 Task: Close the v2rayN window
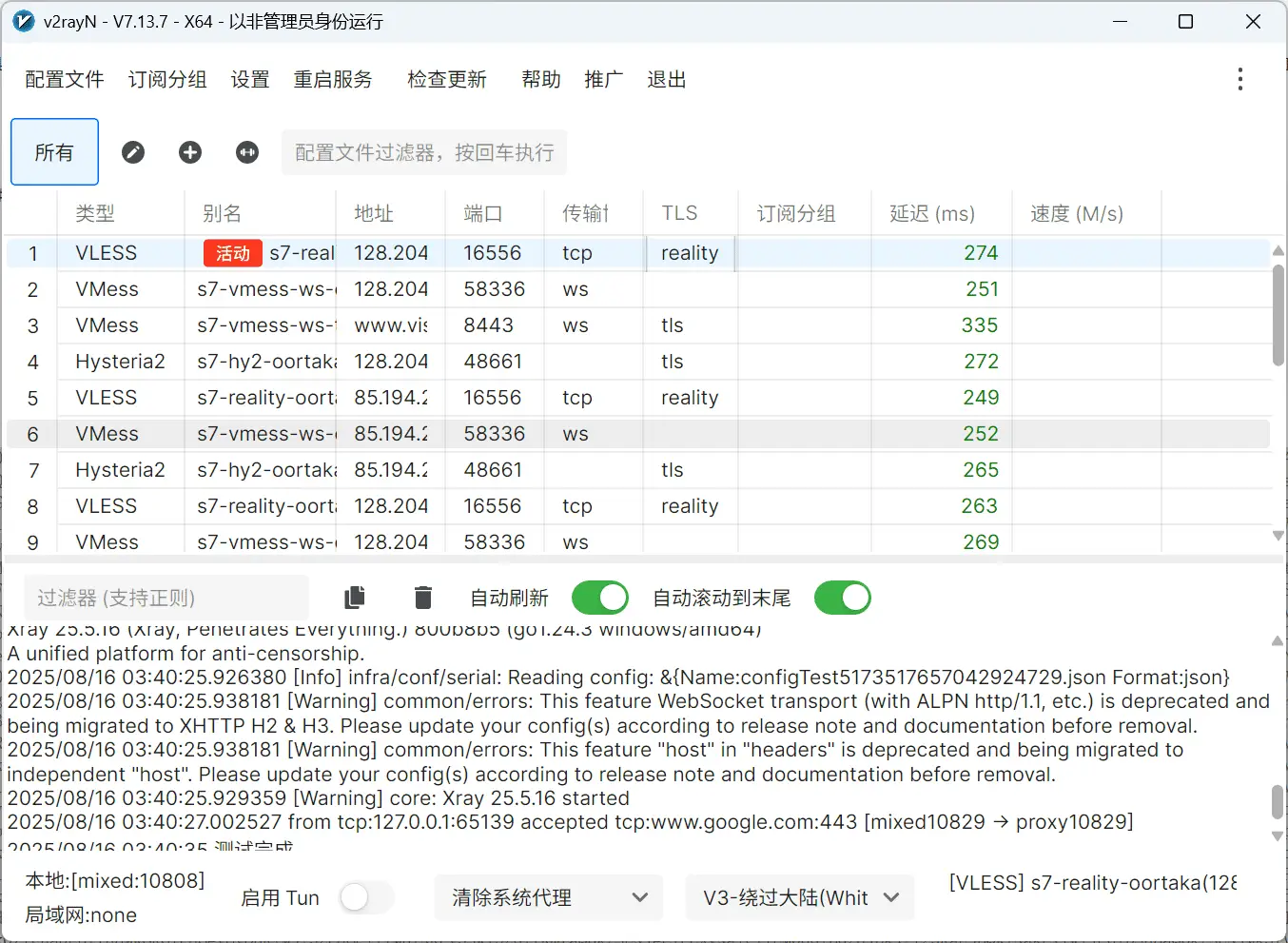coord(1253,21)
